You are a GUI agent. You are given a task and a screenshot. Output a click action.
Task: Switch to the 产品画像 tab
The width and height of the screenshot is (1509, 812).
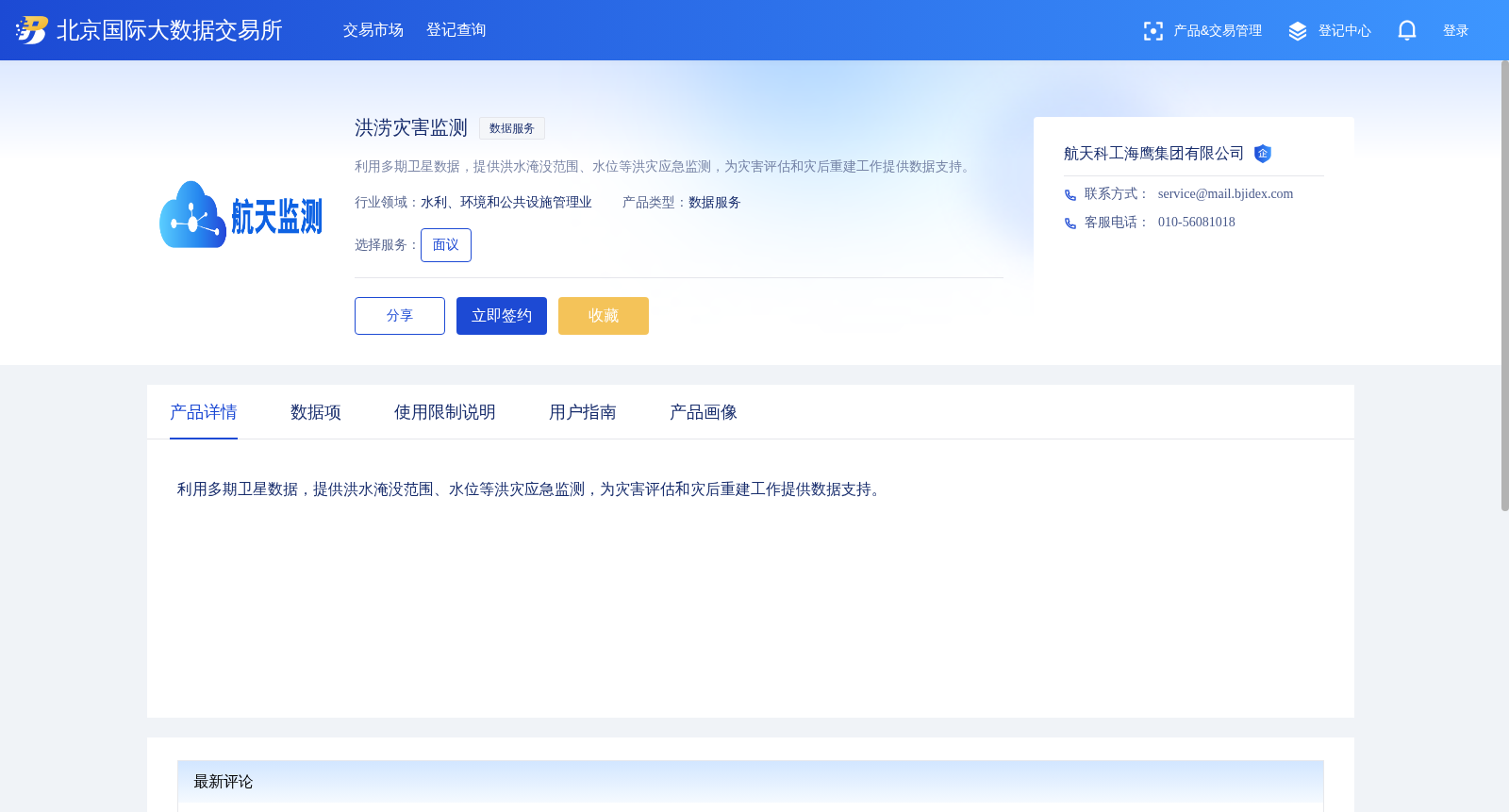tap(704, 412)
